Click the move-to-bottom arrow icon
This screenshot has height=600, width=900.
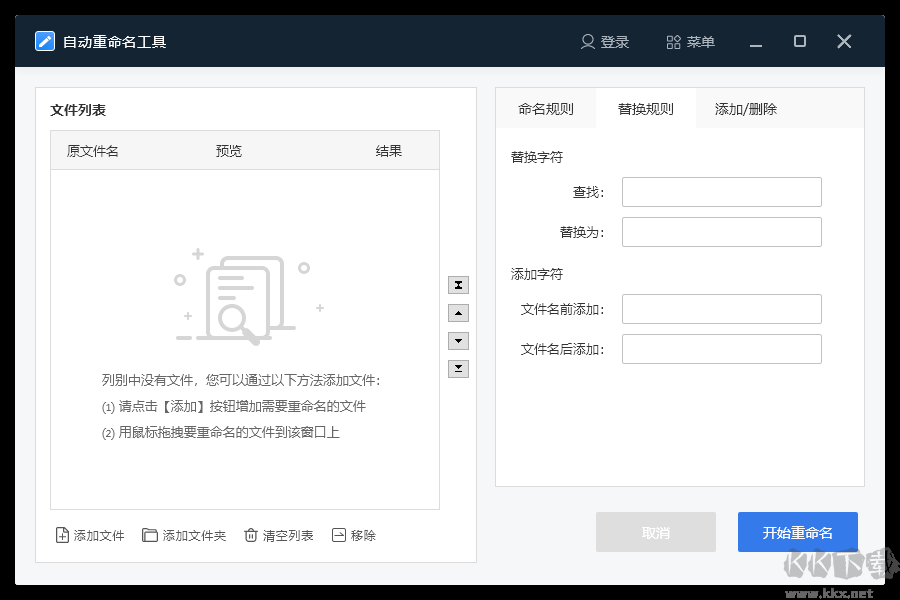(x=458, y=368)
